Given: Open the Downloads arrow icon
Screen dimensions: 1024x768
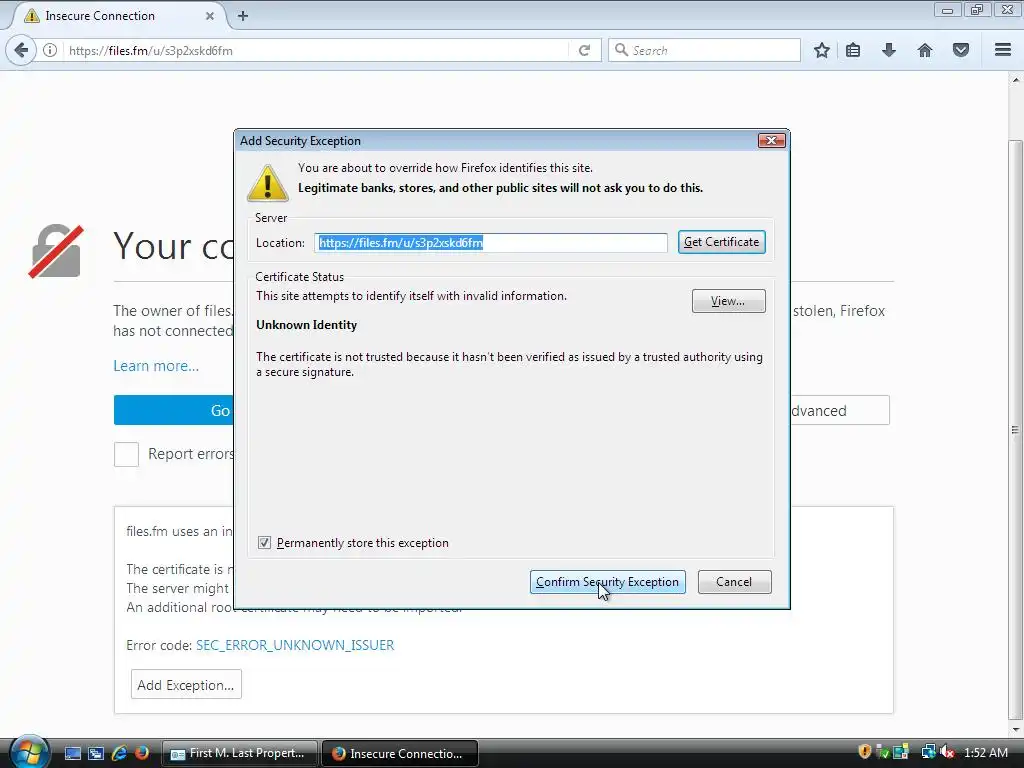Looking at the screenshot, I should [x=888, y=50].
